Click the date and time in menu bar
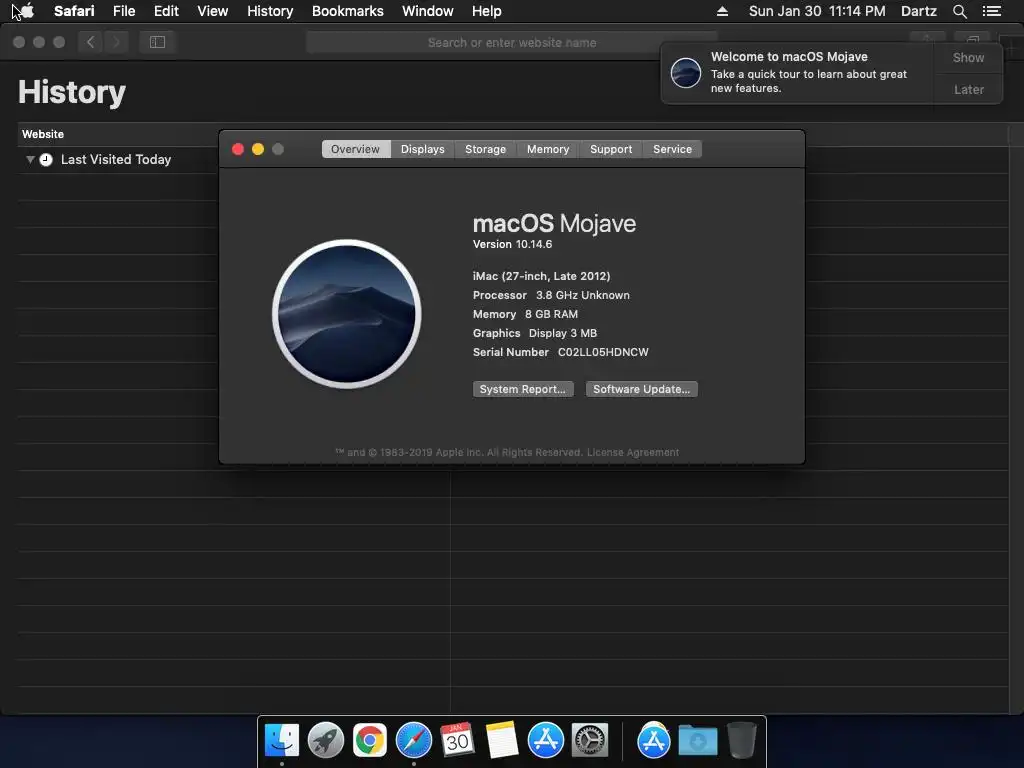Viewport: 1024px width, 768px height. (817, 11)
